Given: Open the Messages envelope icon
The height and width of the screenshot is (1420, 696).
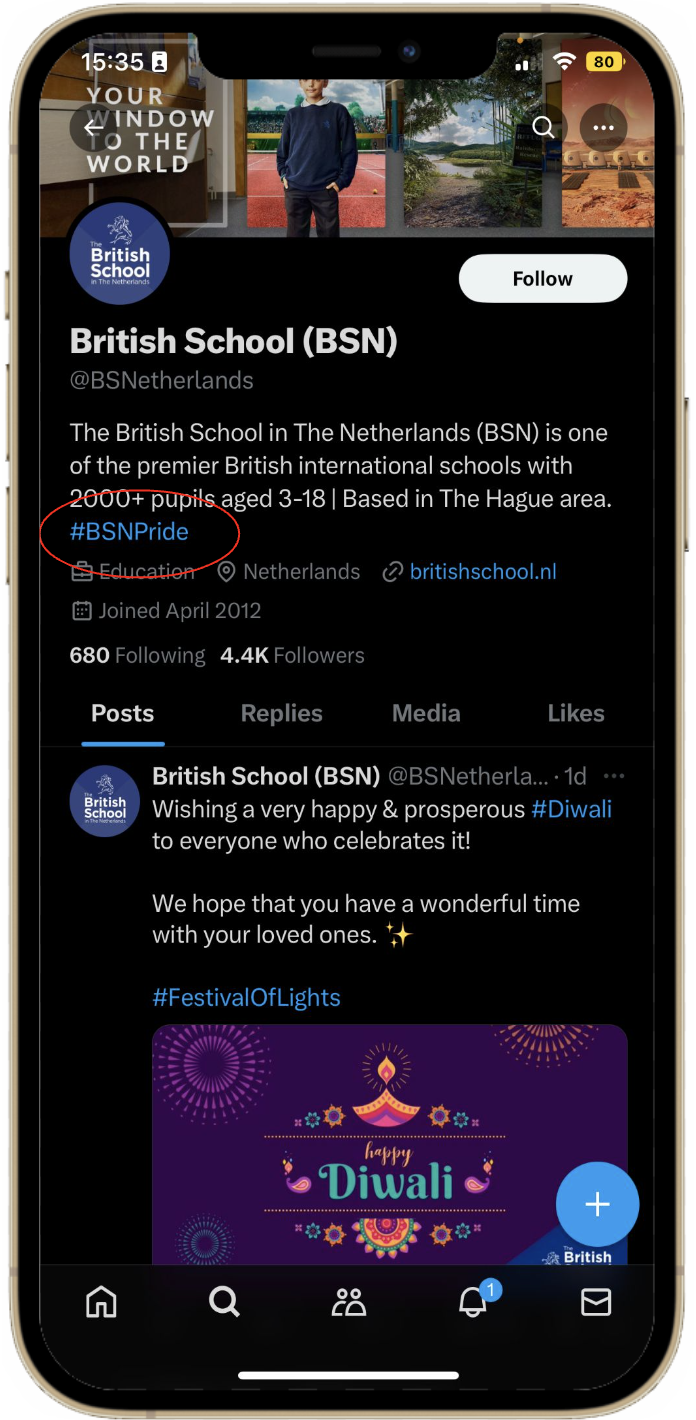Looking at the screenshot, I should [x=596, y=1301].
